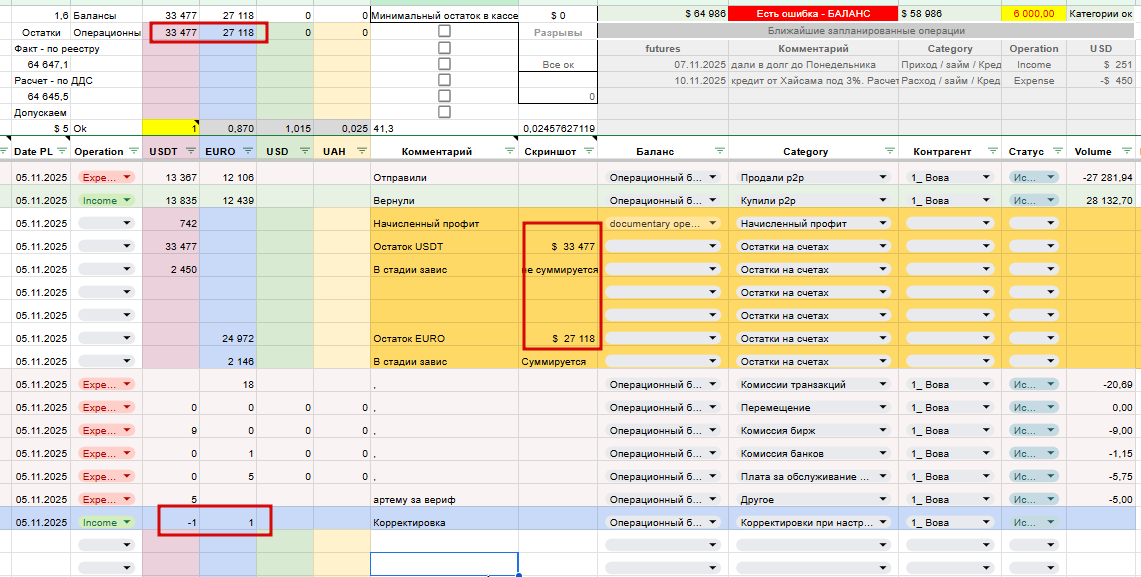Expand Income operation dropdown for Вернули row
1141x577 pixels.
107,200
